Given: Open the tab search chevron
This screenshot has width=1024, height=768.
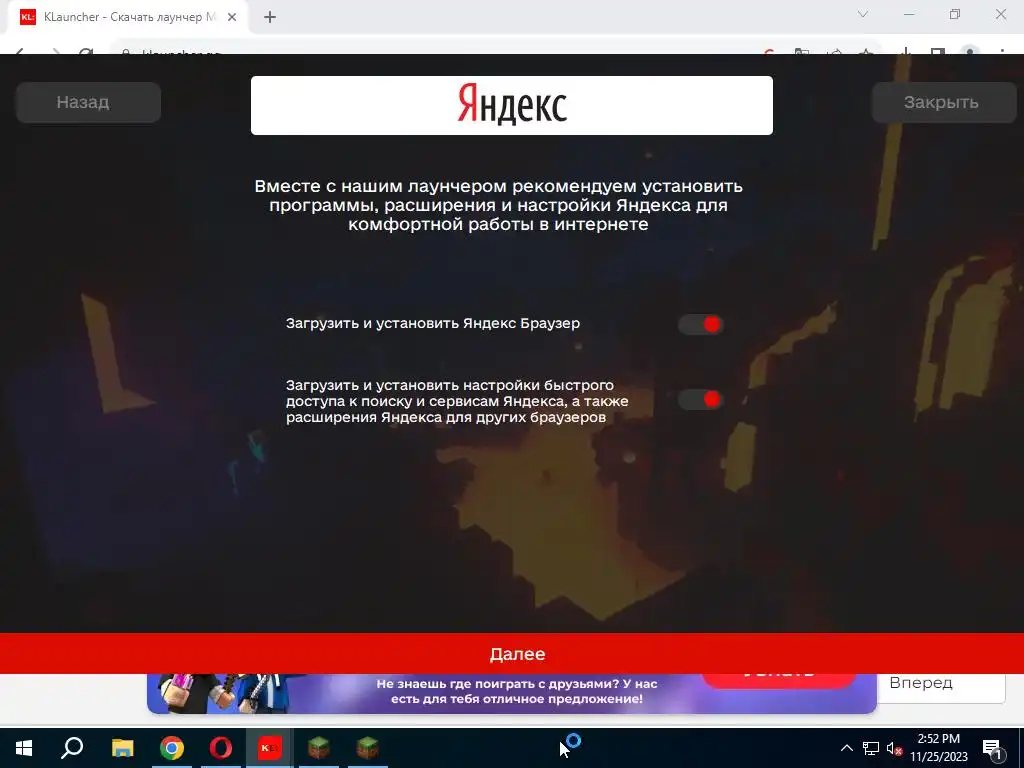Looking at the screenshot, I should point(863,14).
